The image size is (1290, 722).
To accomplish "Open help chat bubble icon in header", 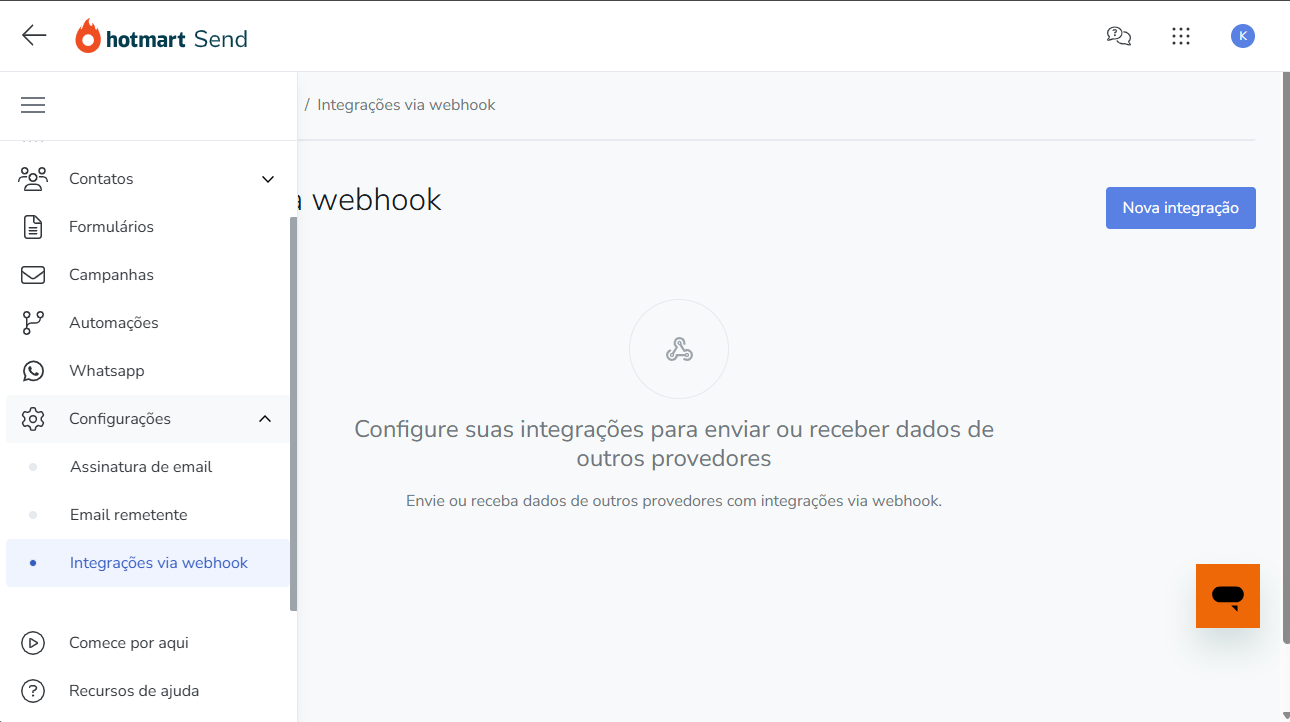I will (1119, 36).
